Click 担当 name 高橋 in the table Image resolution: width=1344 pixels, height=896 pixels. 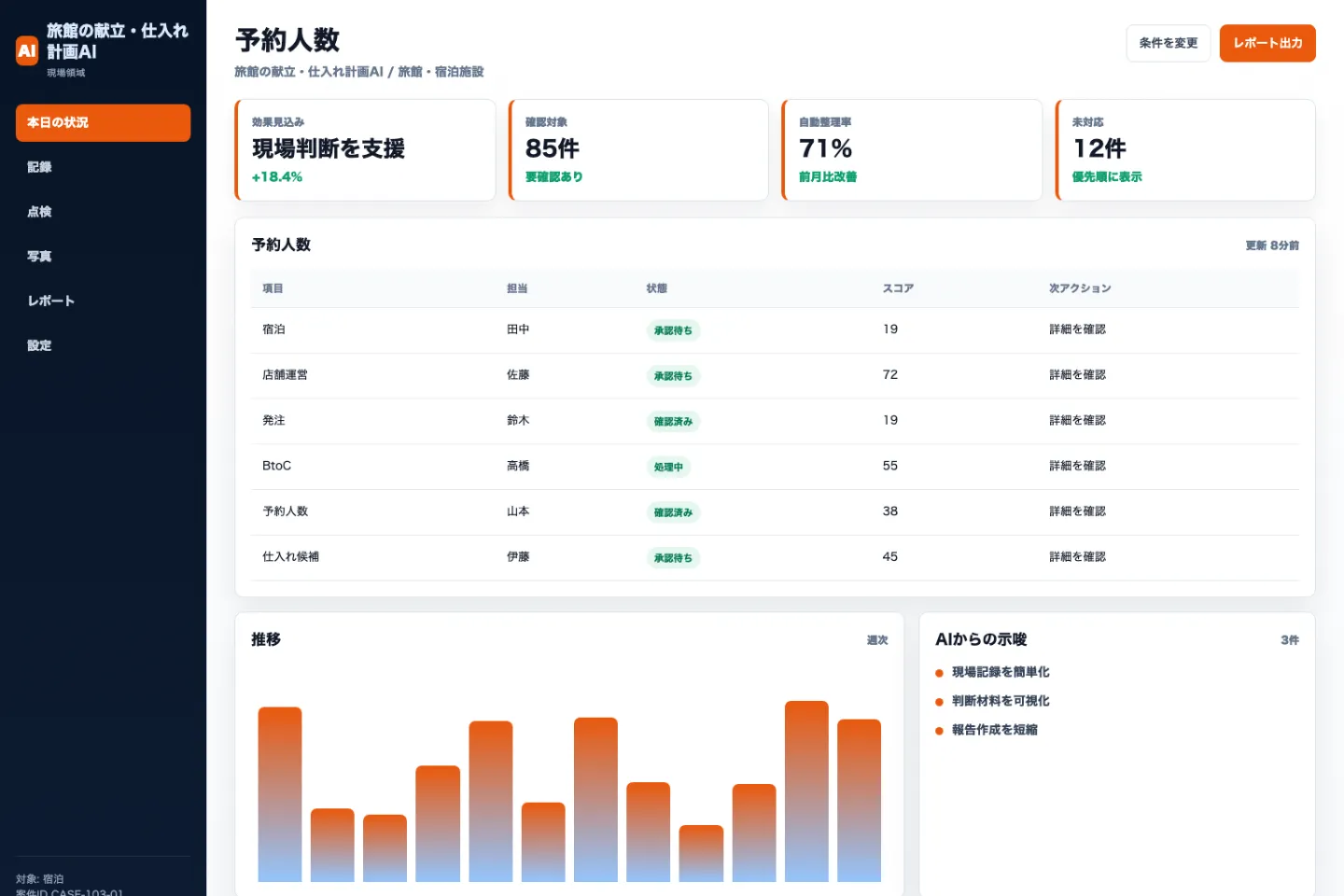[x=518, y=466]
